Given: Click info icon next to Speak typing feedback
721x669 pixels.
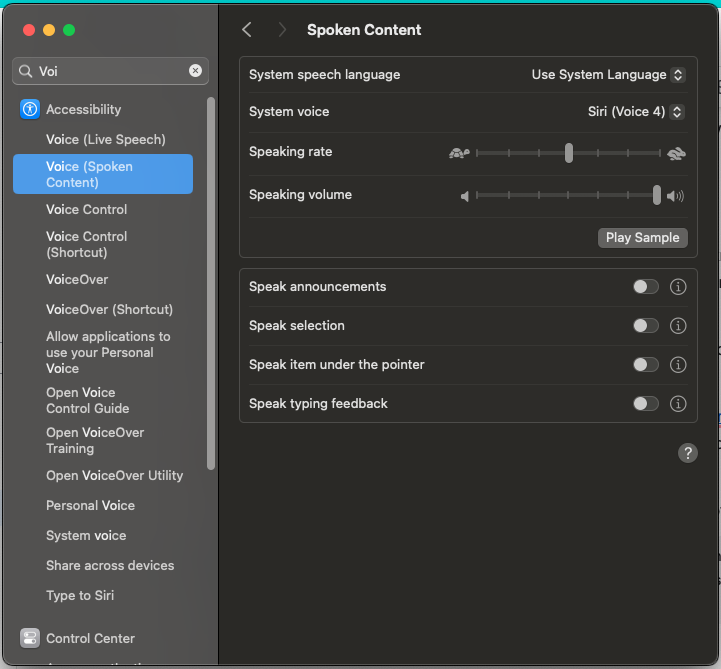Looking at the screenshot, I should tap(678, 404).
